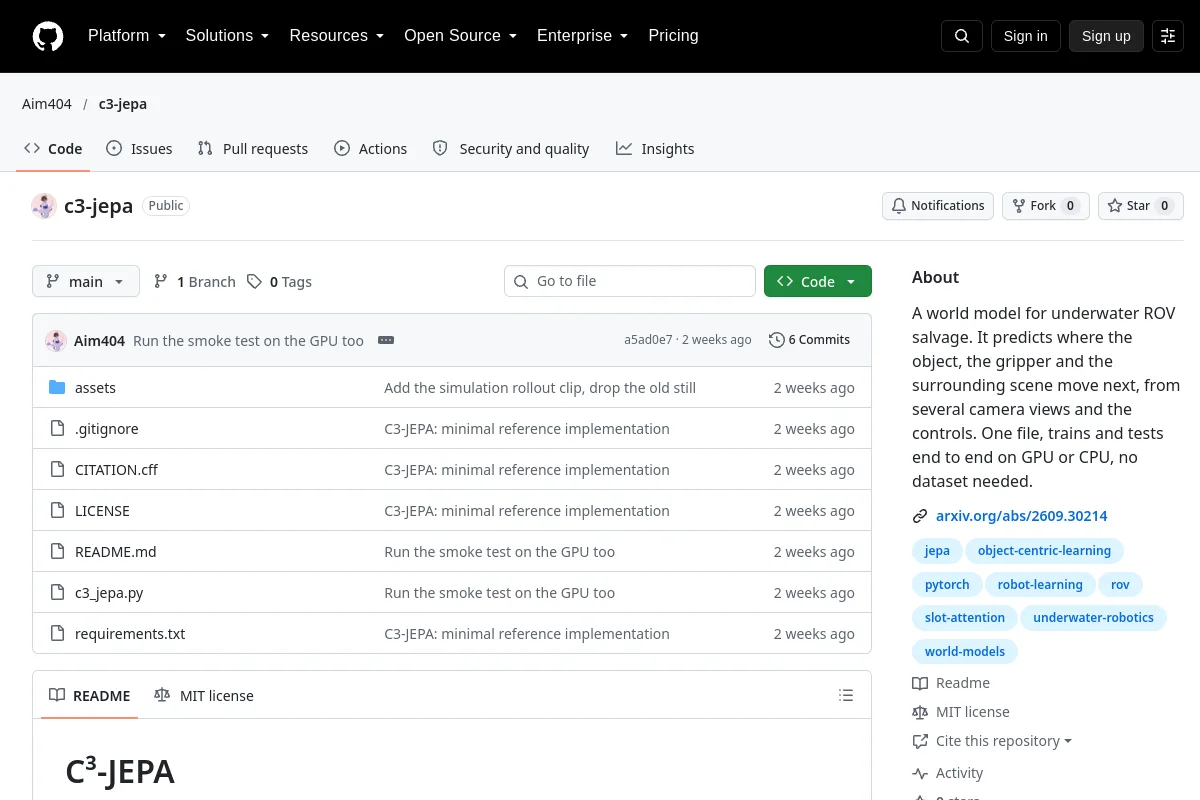1200x800 pixels.
Task: Expand the Enterprise menu
Action: coord(582,36)
